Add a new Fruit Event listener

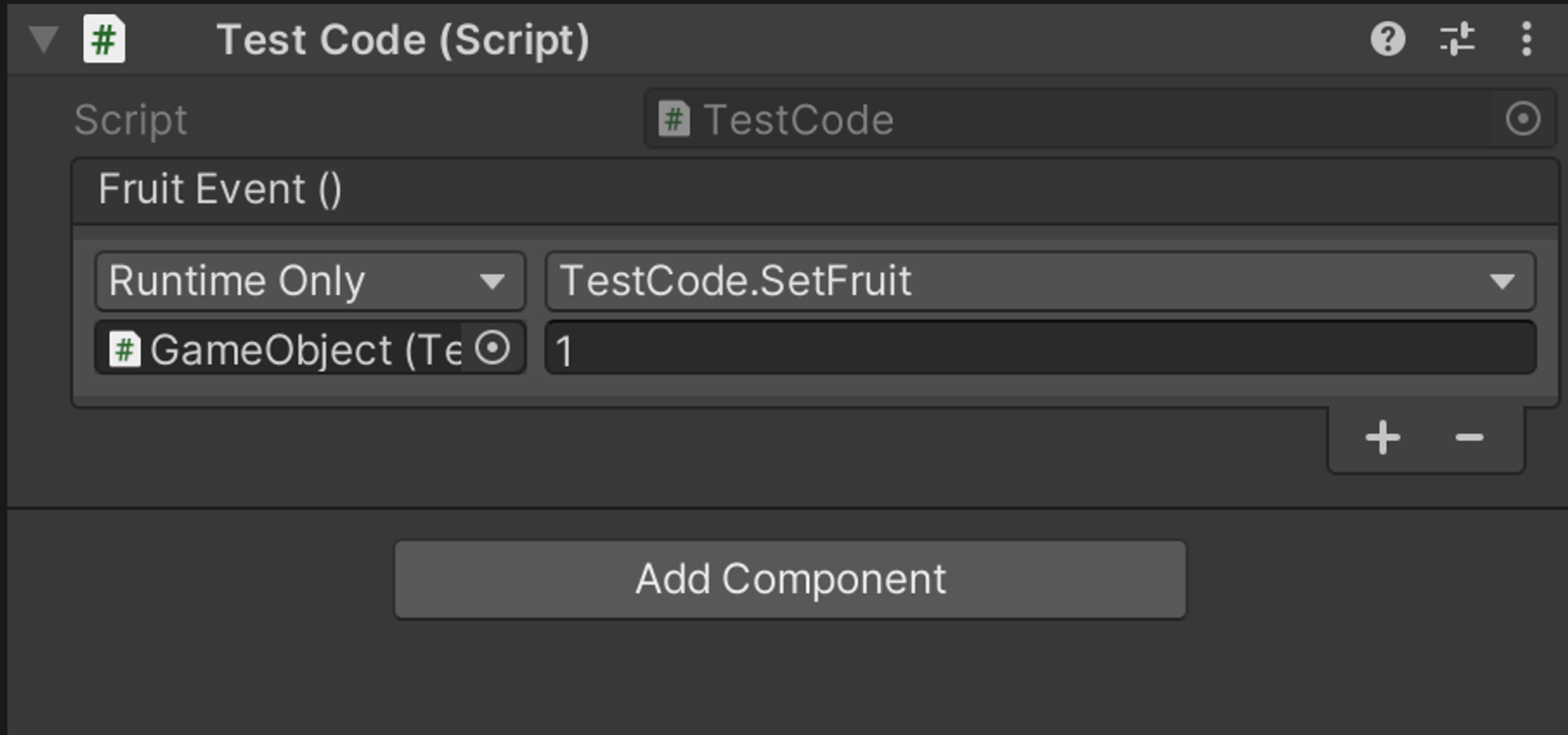(1382, 438)
